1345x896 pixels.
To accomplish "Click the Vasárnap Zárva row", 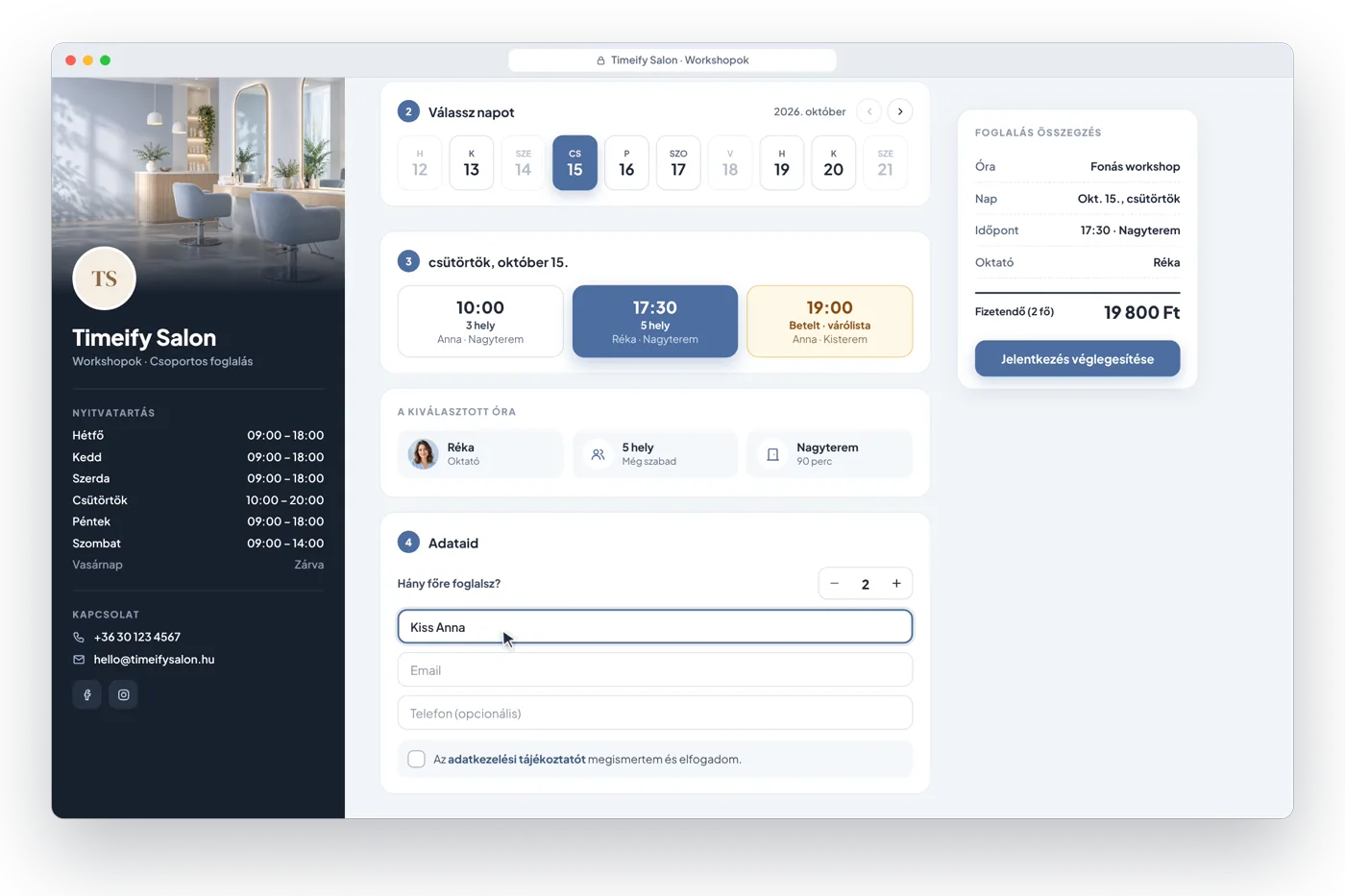I will point(198,565).
